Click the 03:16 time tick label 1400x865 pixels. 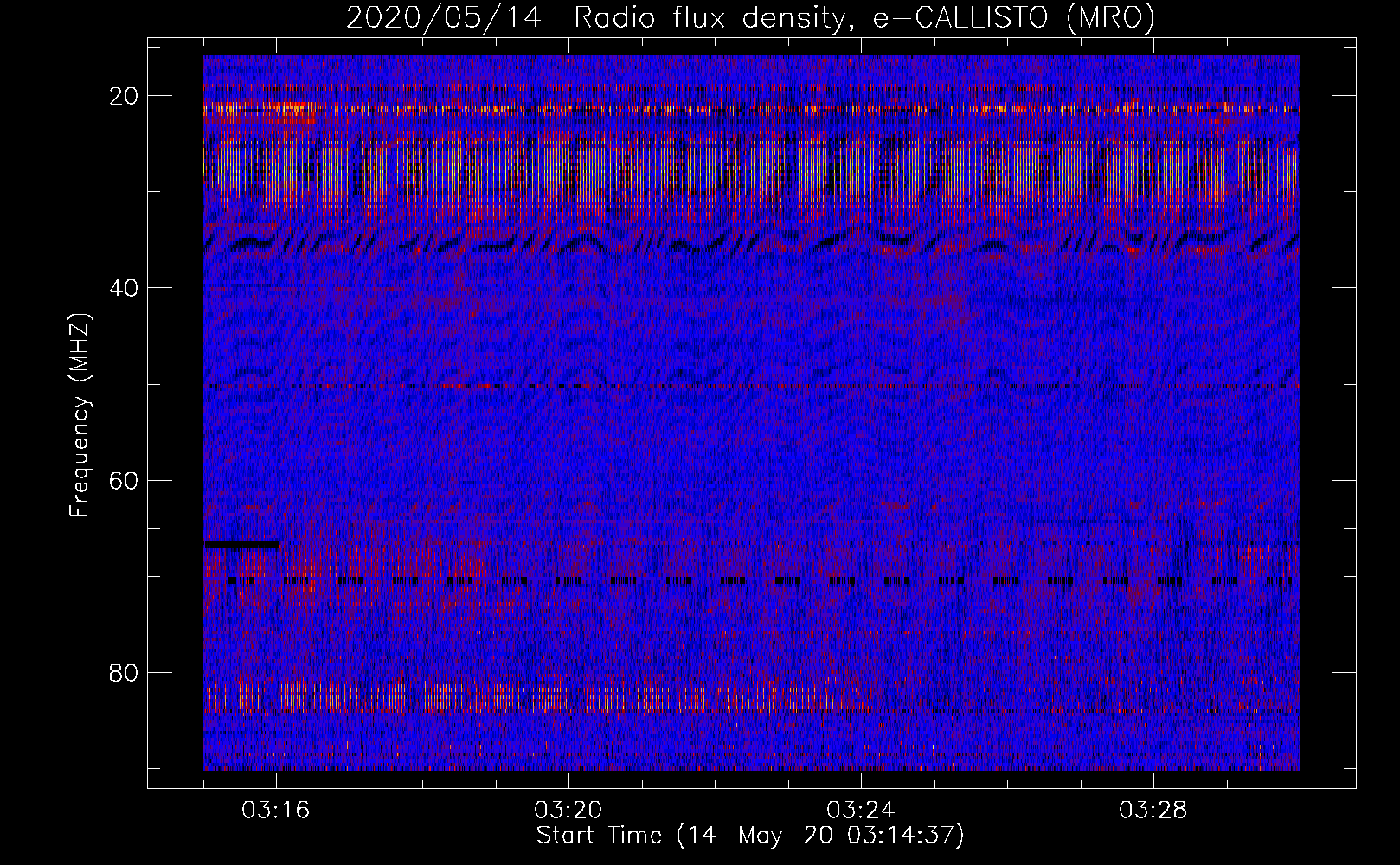(x=276, y=811)
